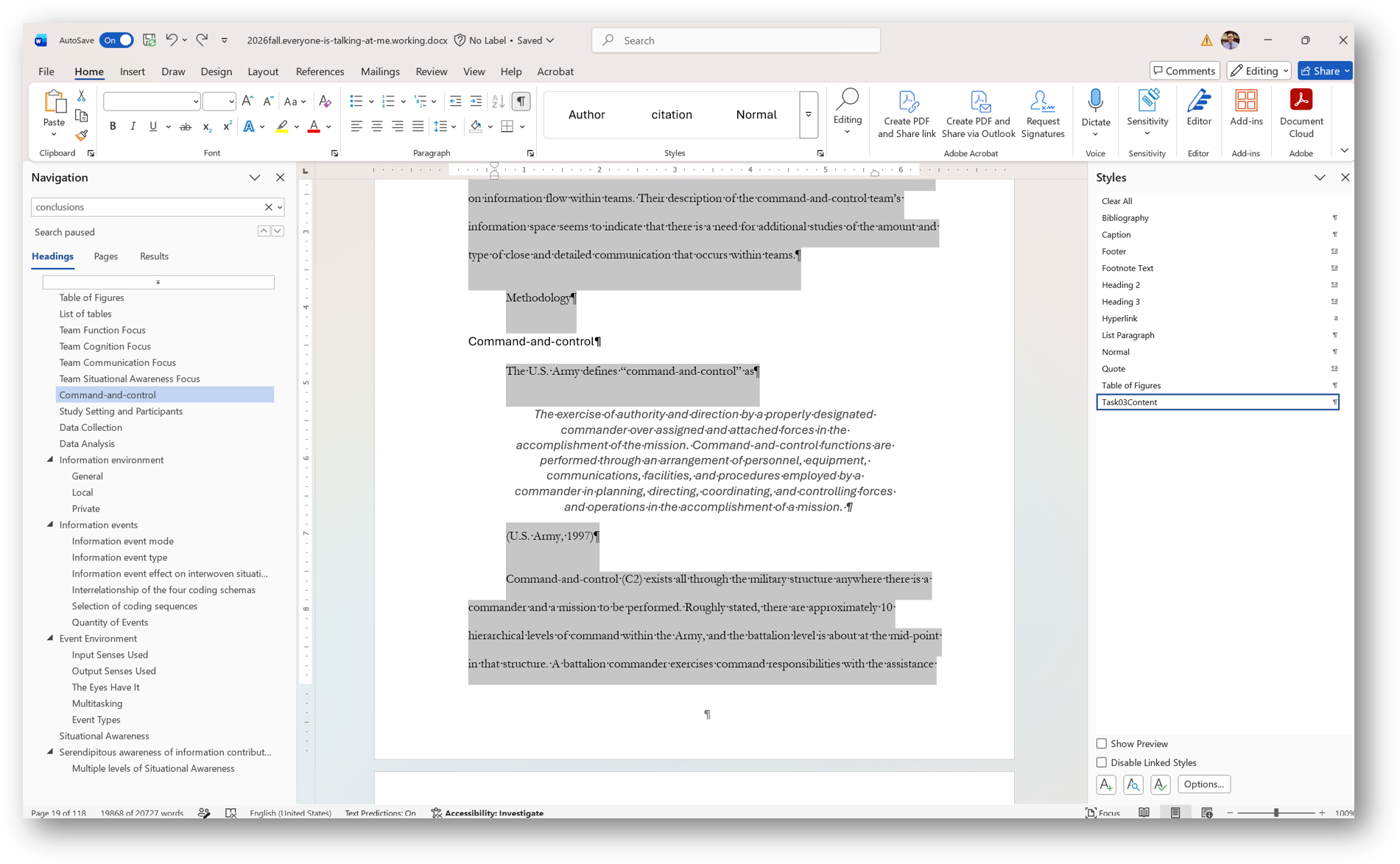Switch to Web Layout view
The height and width of the screenshot is (864, 1400).
(x=1207, y=813)
